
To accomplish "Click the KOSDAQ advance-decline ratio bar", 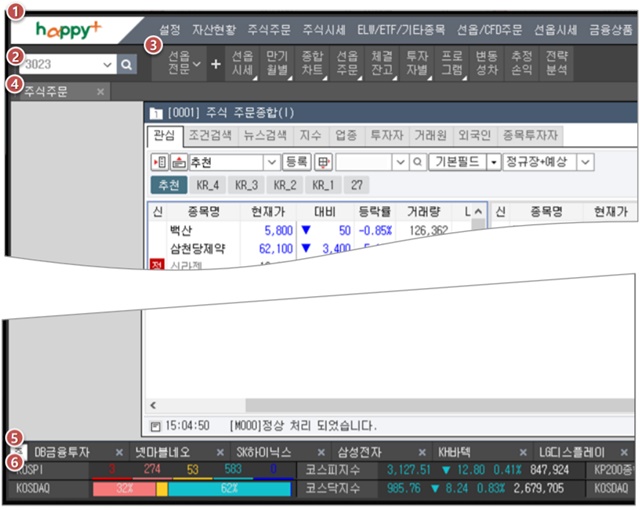I will [x=192, y=489].
